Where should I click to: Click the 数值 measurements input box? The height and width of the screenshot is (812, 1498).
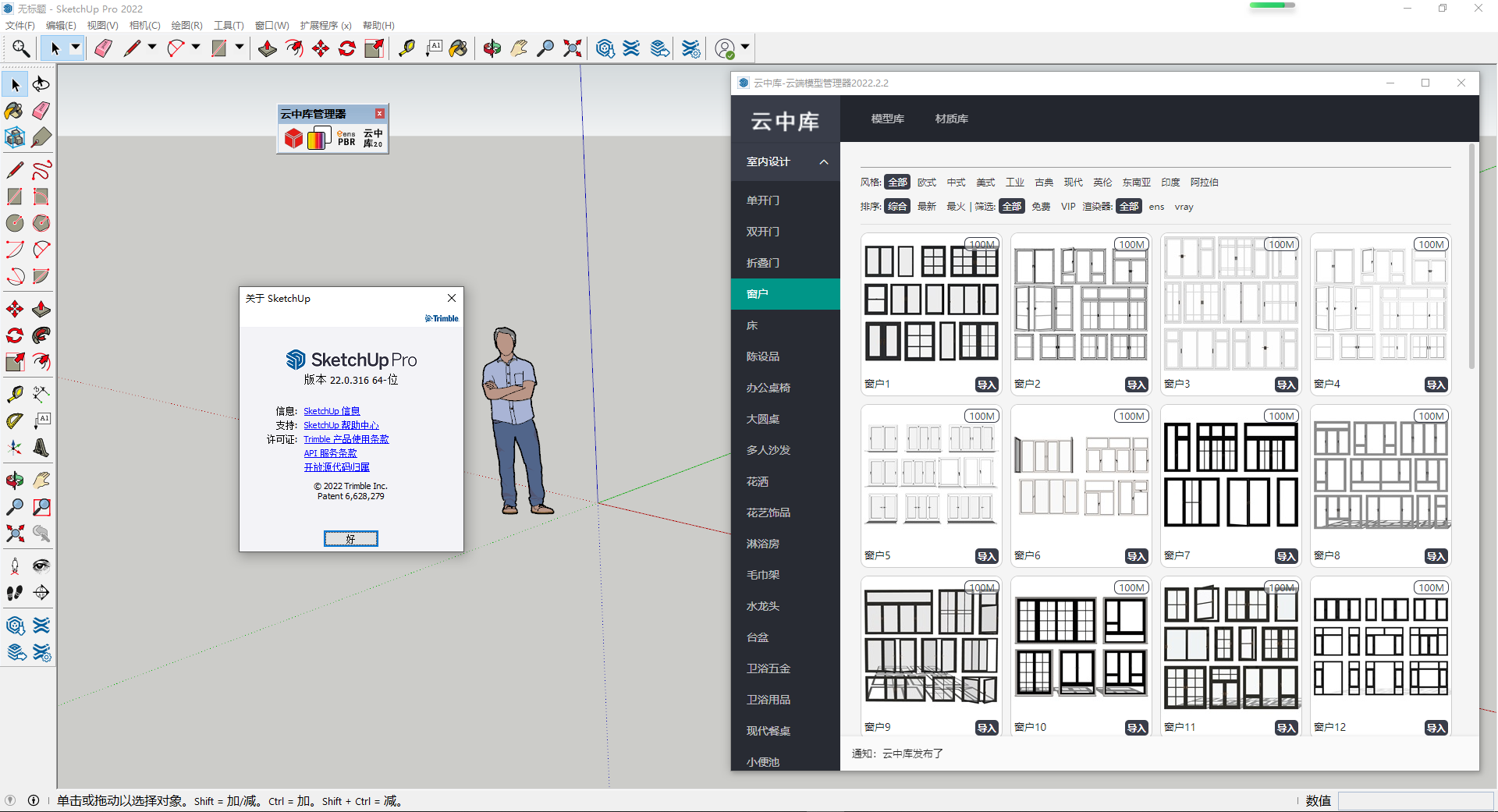click(1415, 801)
